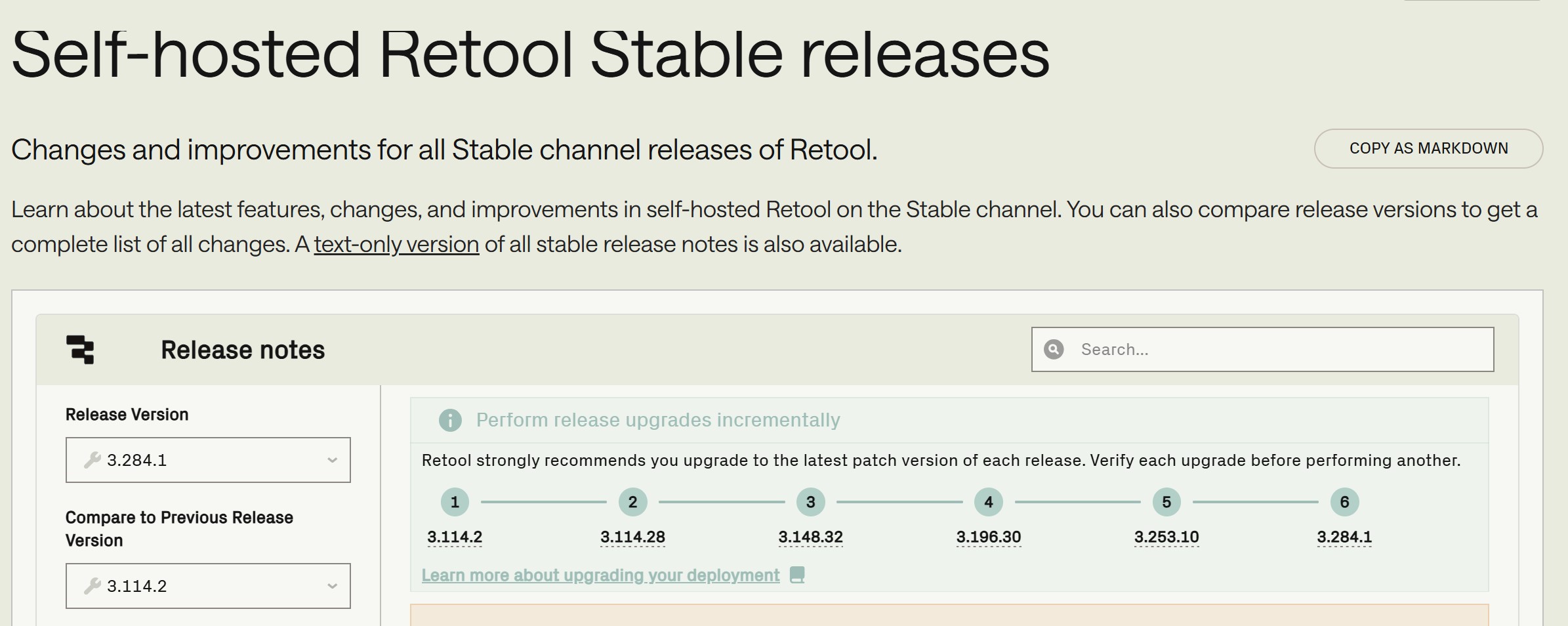1568x626 pixels.
Task: Click the Retool logo icon
Action: [x=80, y=349]
